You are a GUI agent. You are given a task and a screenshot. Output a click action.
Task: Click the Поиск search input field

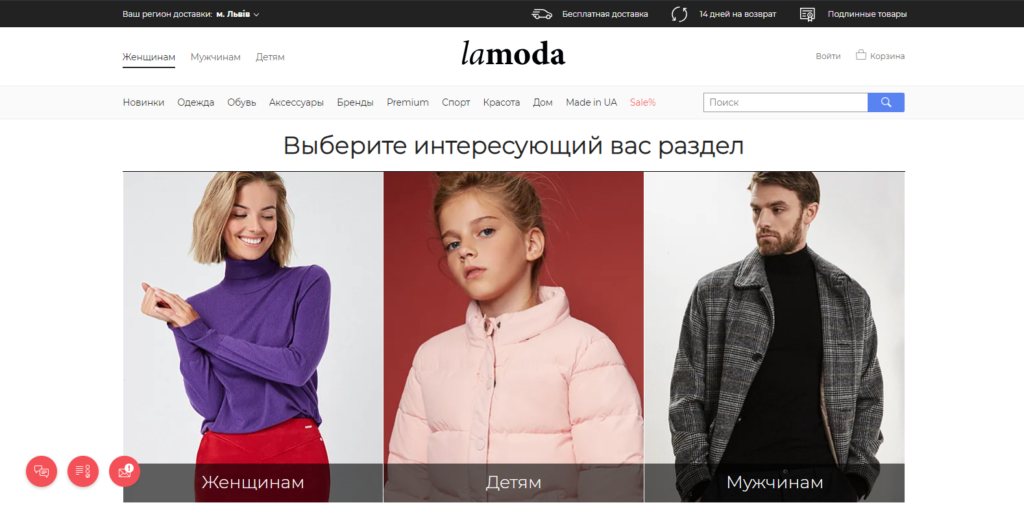tap(786, 103)
